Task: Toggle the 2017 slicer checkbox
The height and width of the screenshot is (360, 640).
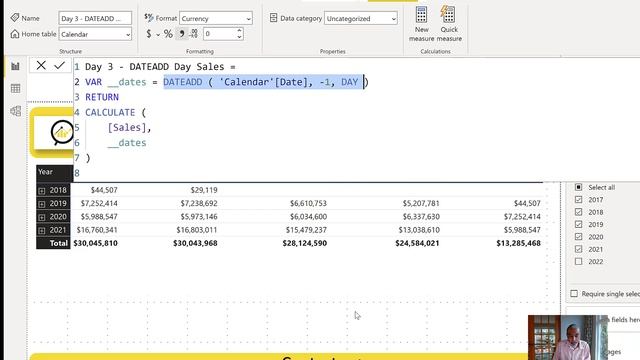Action: pyautogui.click(x=578, y=199)
